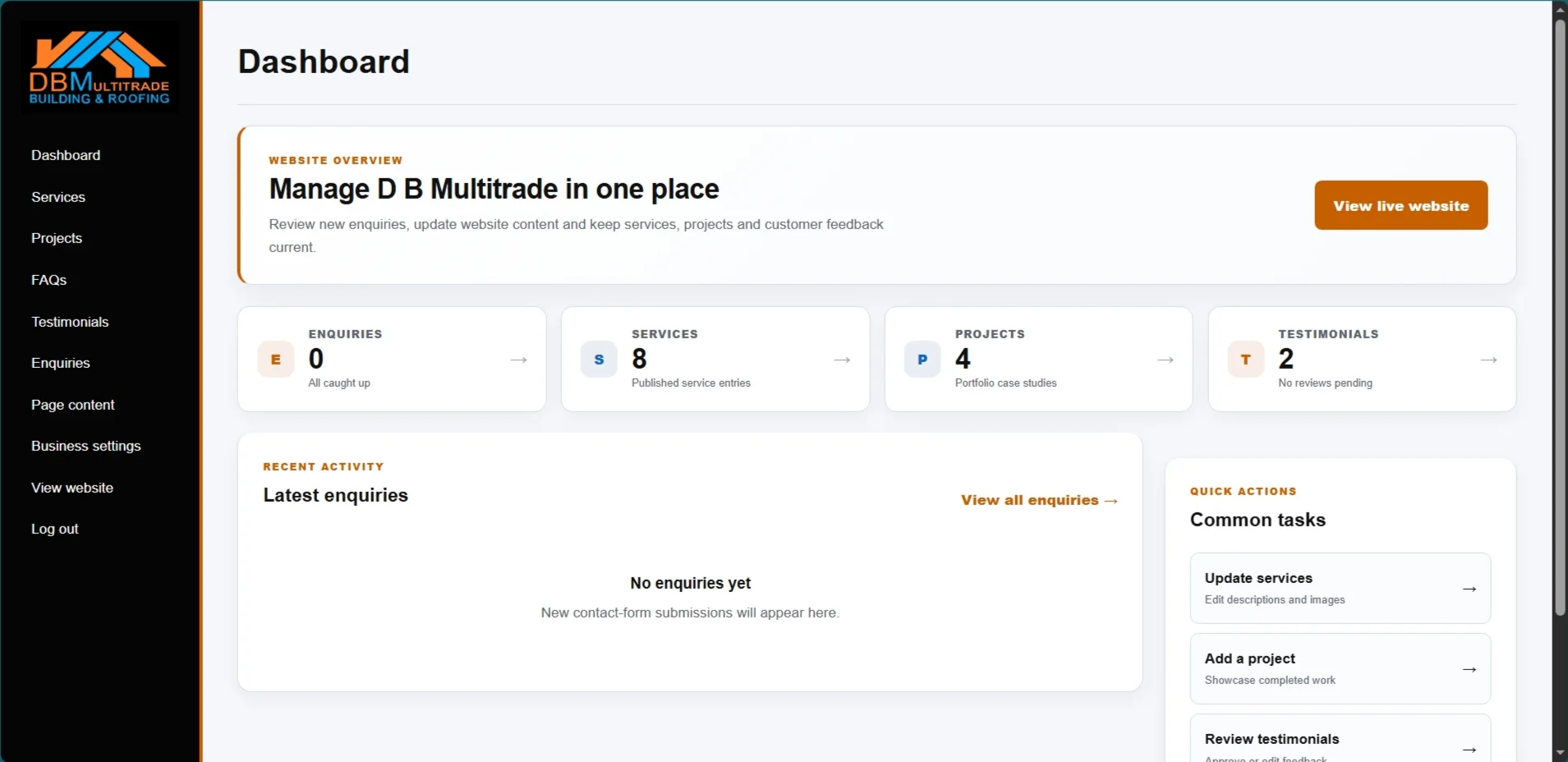Open FAQs in the sidebar
This screenshot has height=762, width=1568.
(49, 280)
